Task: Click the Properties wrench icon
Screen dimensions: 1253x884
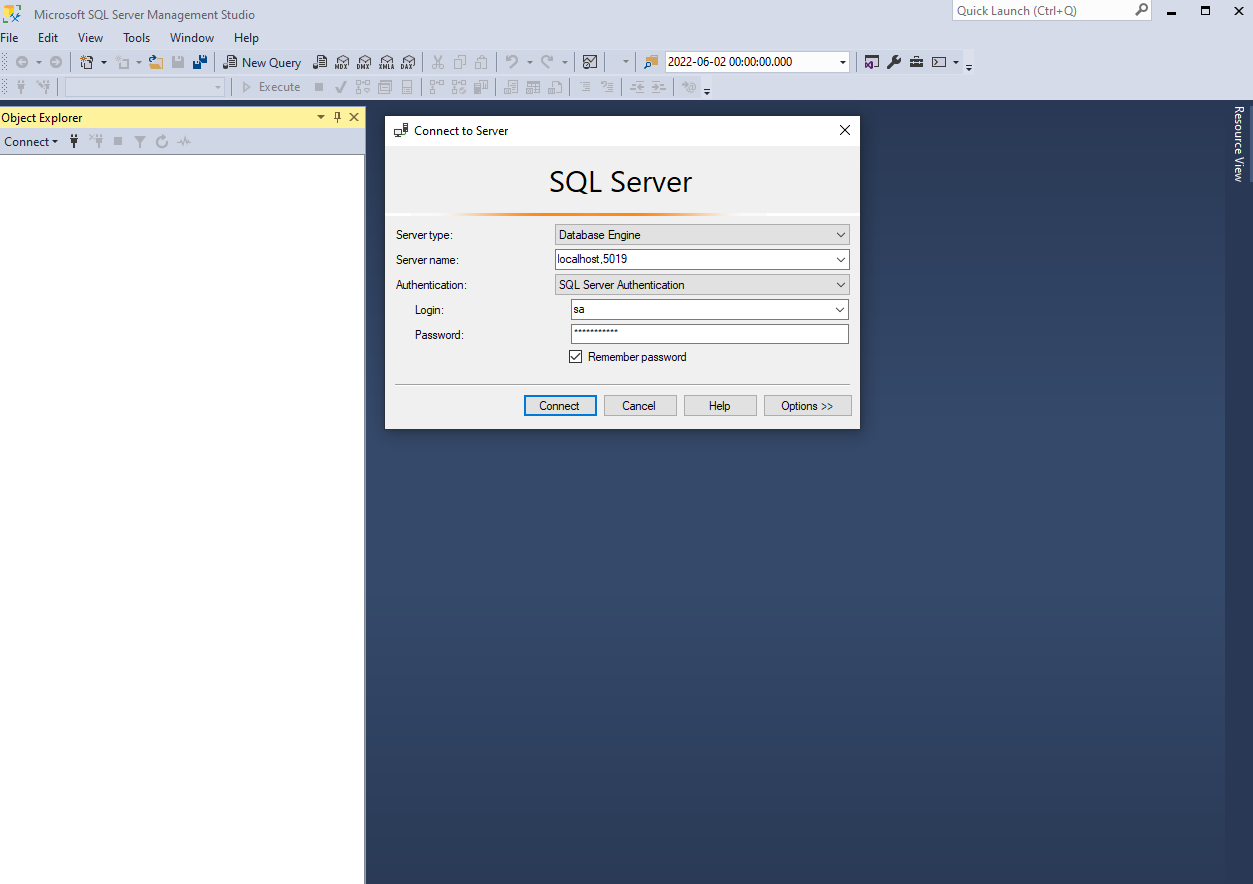Action: pyautogui.click(x=894, y=62)
